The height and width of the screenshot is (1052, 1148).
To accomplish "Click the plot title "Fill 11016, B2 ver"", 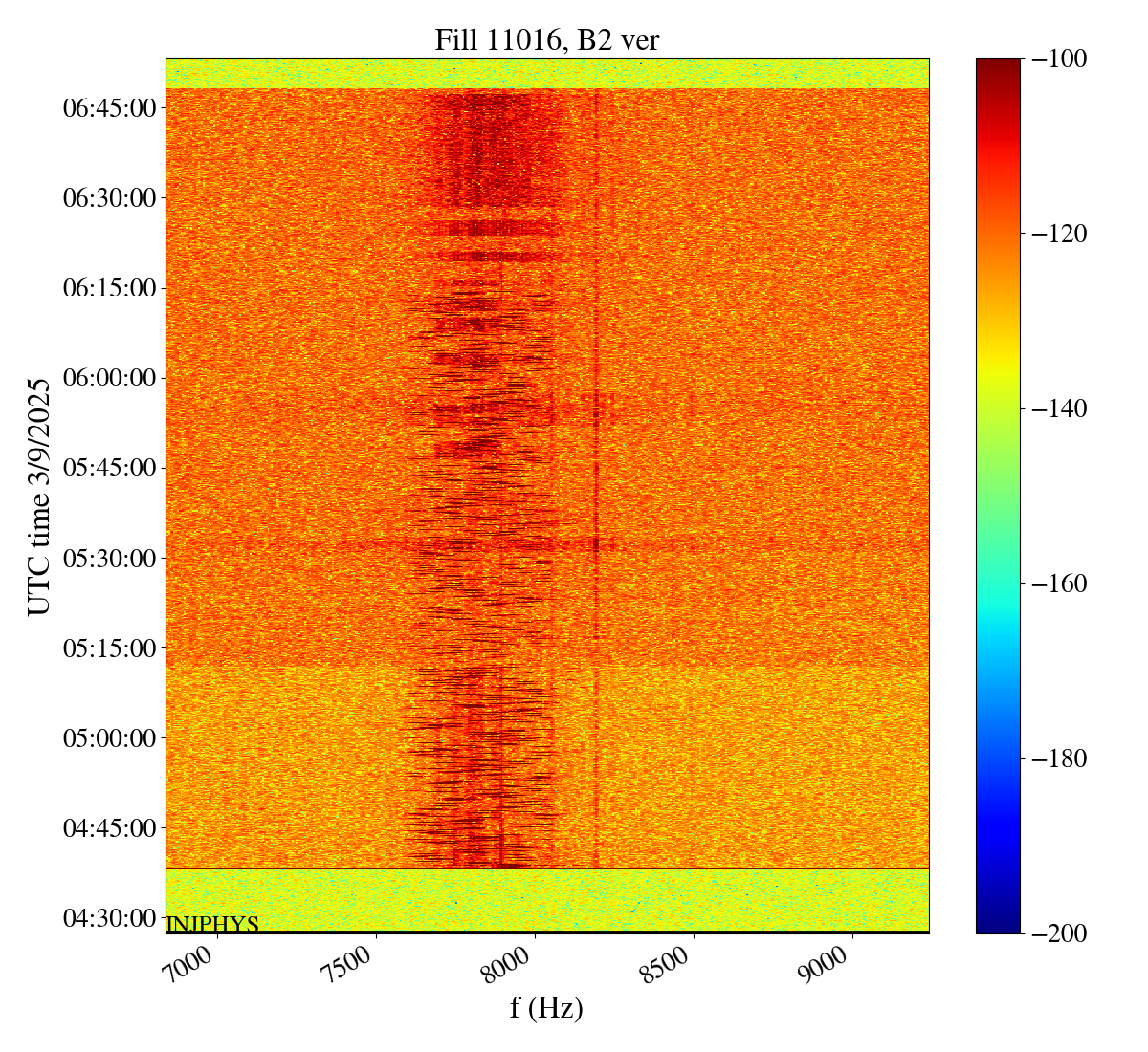I will point(546,39).
